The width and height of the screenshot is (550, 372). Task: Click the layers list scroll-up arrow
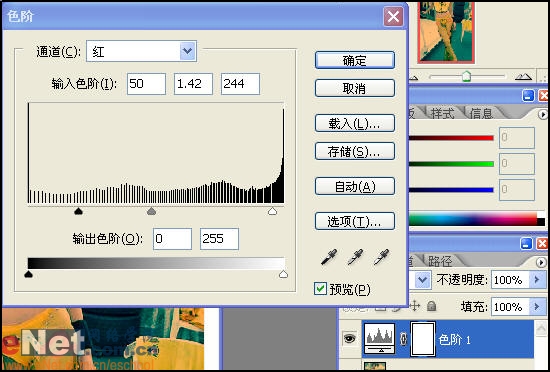[541, 329]
